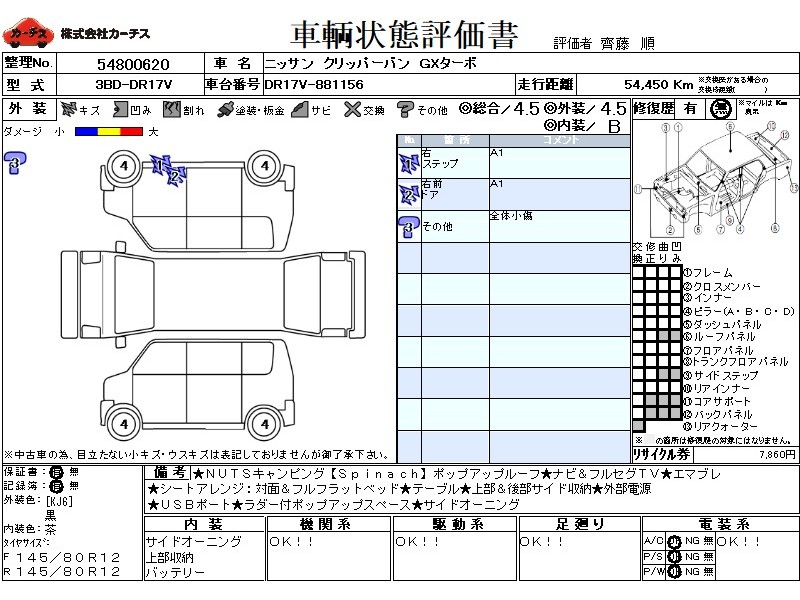Screen dimensions: 800x600
Task: Toggle the A/C OK indicator
Action: (674, 541)
